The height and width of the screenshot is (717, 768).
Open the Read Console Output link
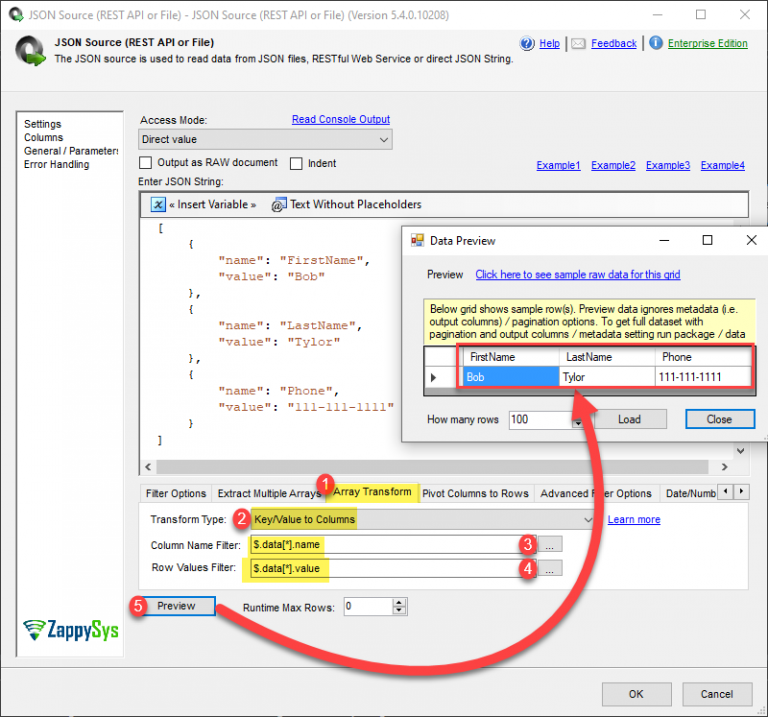click(x=340, y=120)
